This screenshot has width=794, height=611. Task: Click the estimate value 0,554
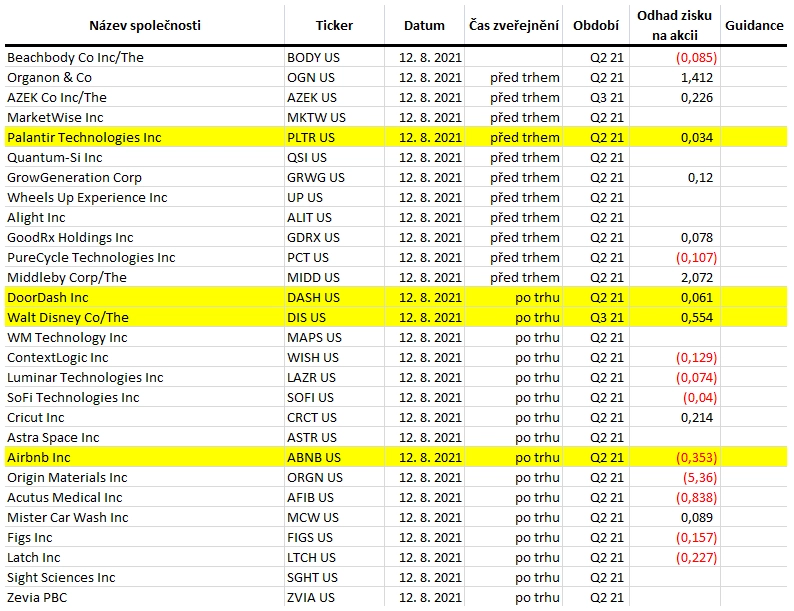tap(697, 317)
